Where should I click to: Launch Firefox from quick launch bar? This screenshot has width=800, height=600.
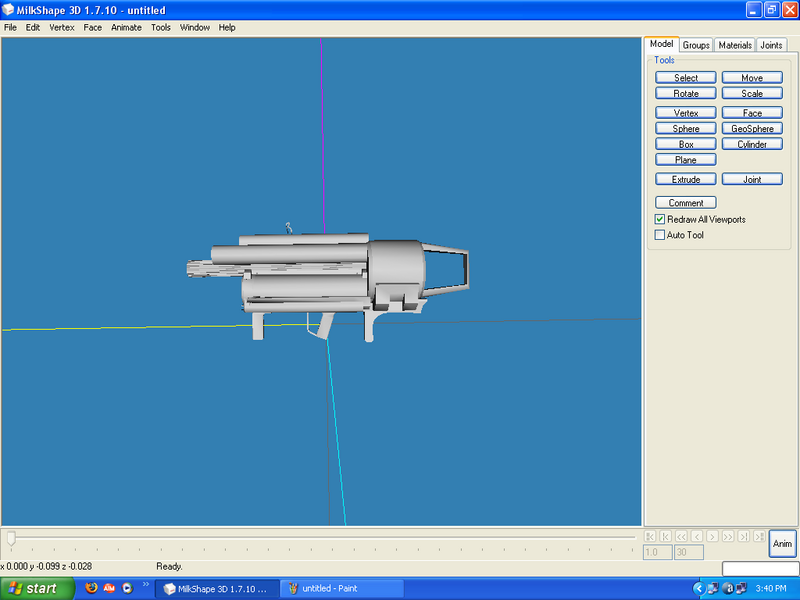91,588
